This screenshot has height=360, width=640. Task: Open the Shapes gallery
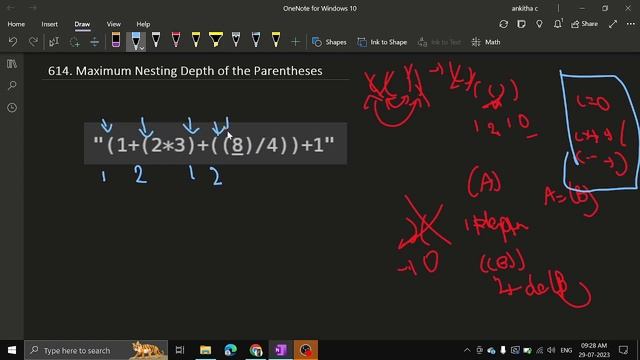click(x=329, y=42)
